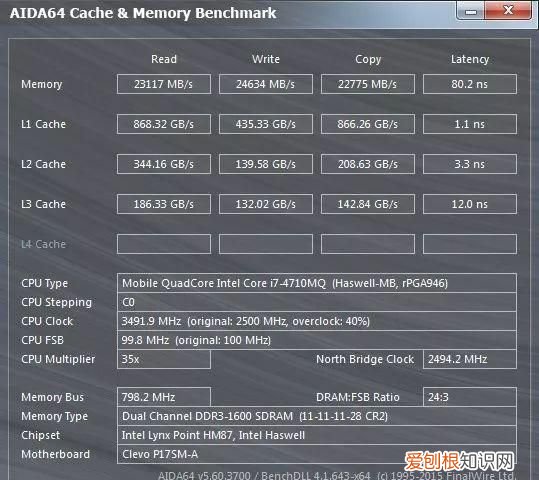The width and height of the screenshot is (539, 480).
Task: Click the AIDA64 Cache & Memory Benchmark title
Action: click(143, 13)
